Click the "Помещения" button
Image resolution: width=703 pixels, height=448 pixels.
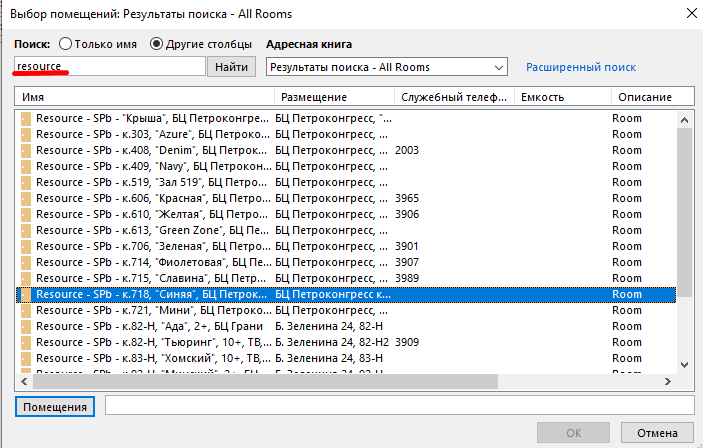pos(55,406)
